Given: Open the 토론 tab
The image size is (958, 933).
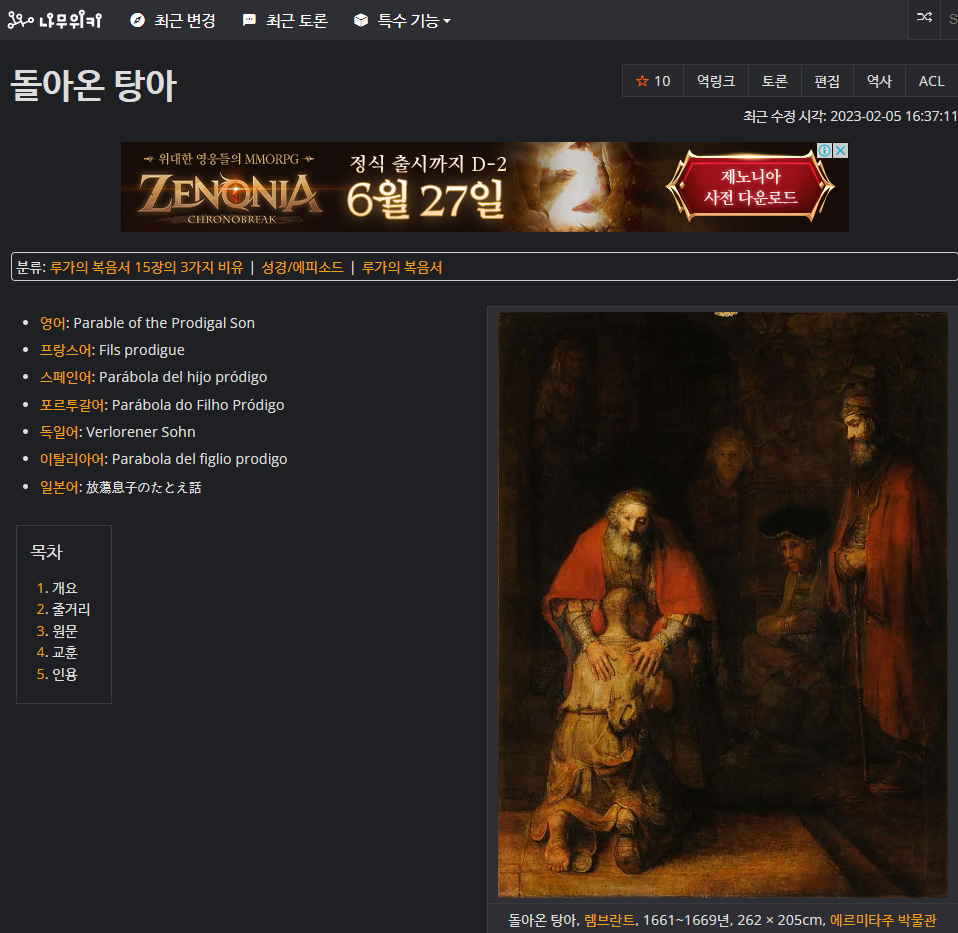Looking at the screenshot, I should (774, 81).
